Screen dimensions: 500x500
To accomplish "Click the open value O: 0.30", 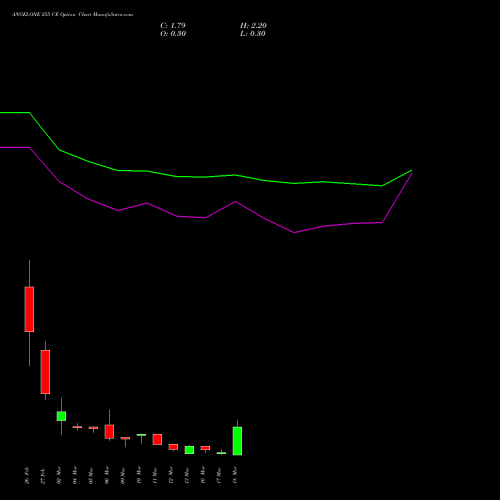I will click(x=173, y=34).
